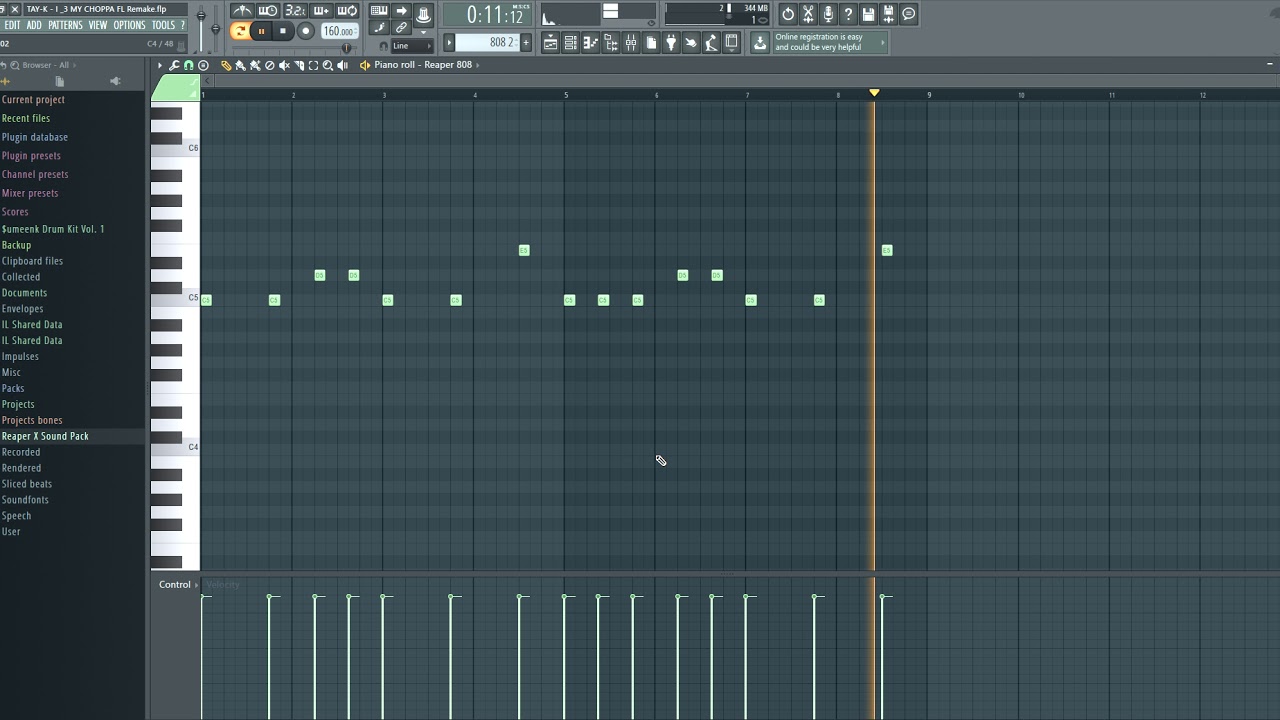Open the ADD menu
This screenshot has width=1280, height=720.
click(x=34, y=25)
